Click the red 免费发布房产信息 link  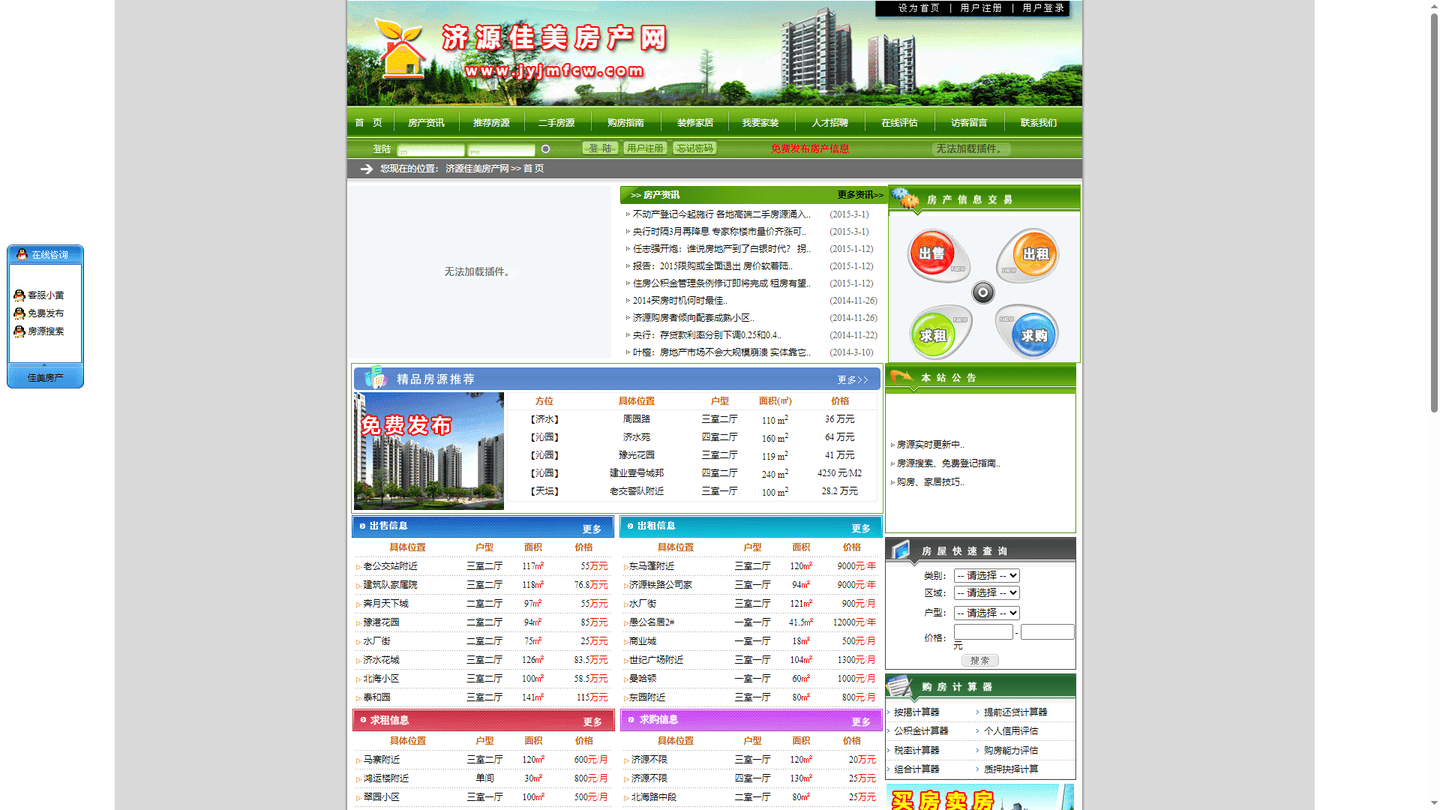coord(810,149)
